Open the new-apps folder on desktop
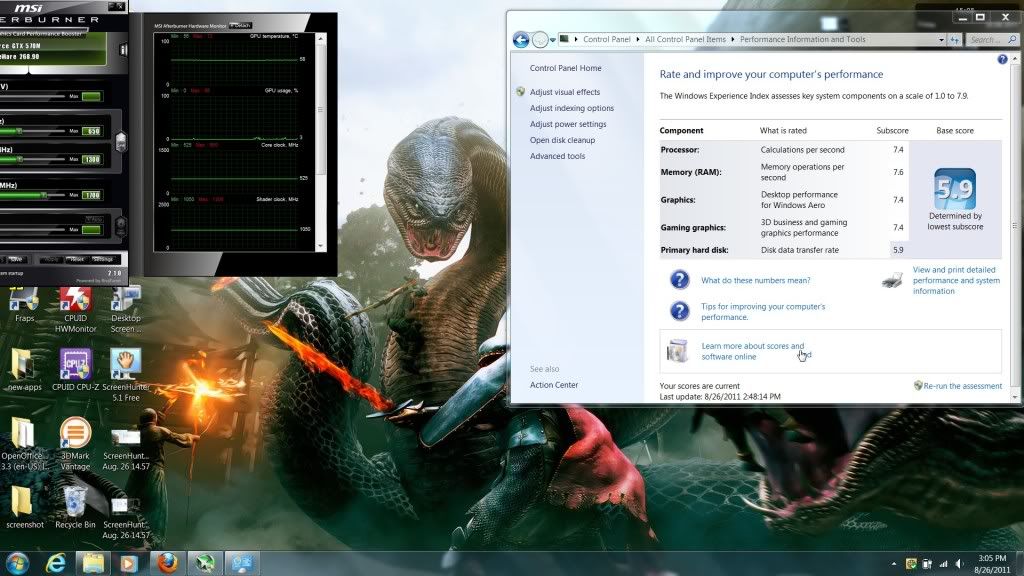 (x=24, y=370)
